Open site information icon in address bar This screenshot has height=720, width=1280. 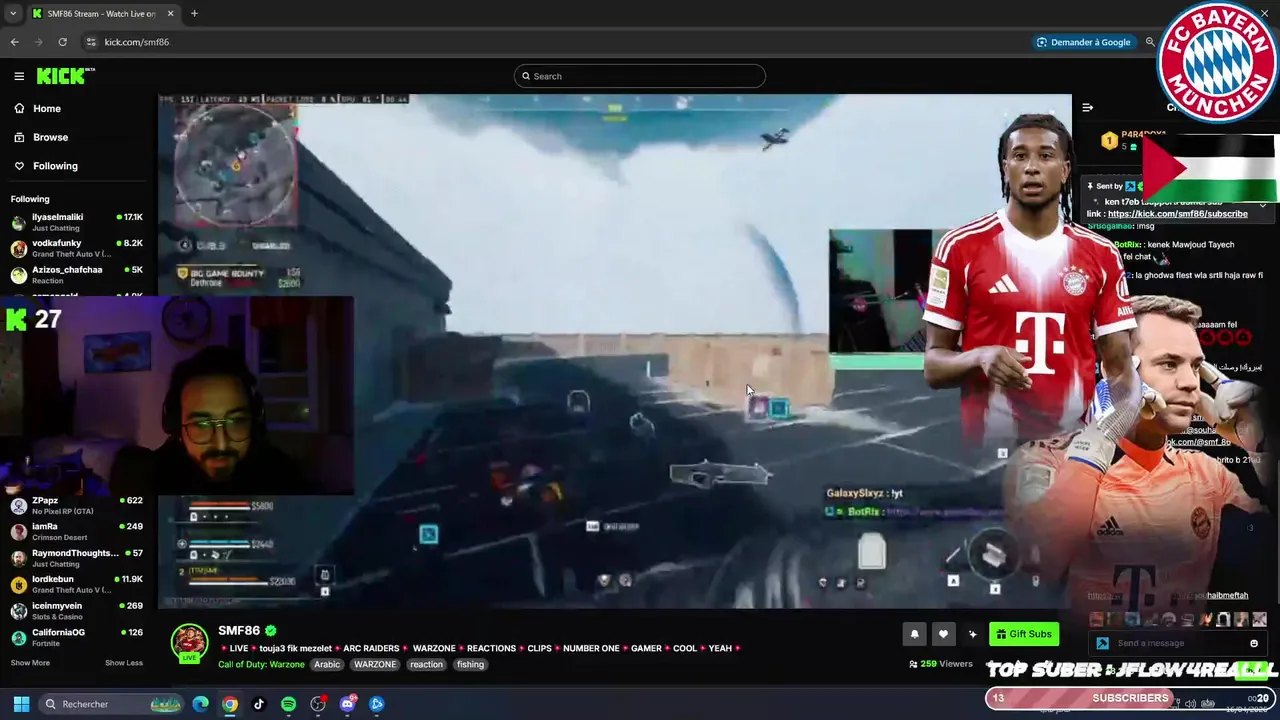tap(91, 42)
